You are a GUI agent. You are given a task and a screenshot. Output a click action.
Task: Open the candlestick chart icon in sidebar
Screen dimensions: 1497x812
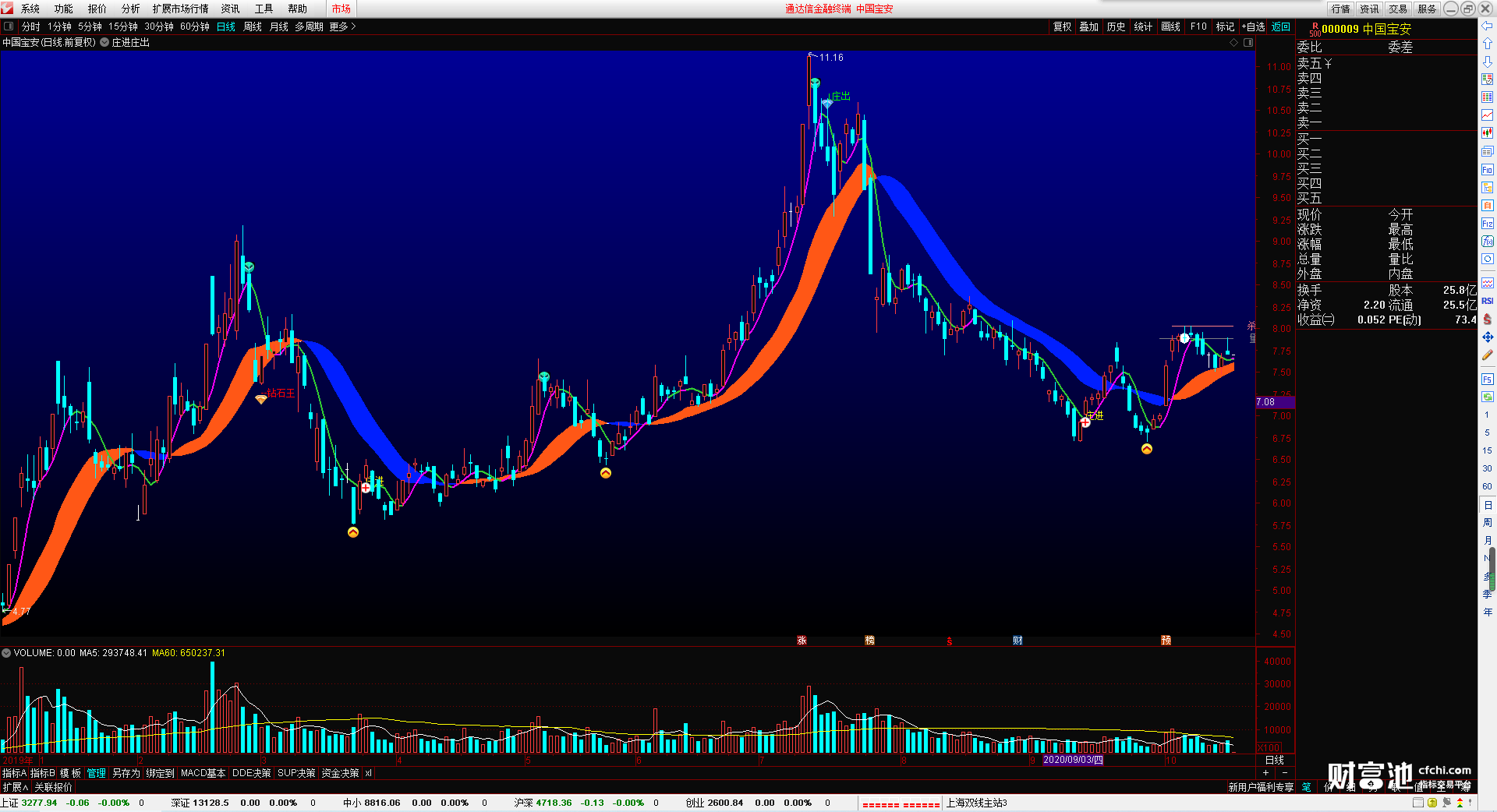(1487, 133)
